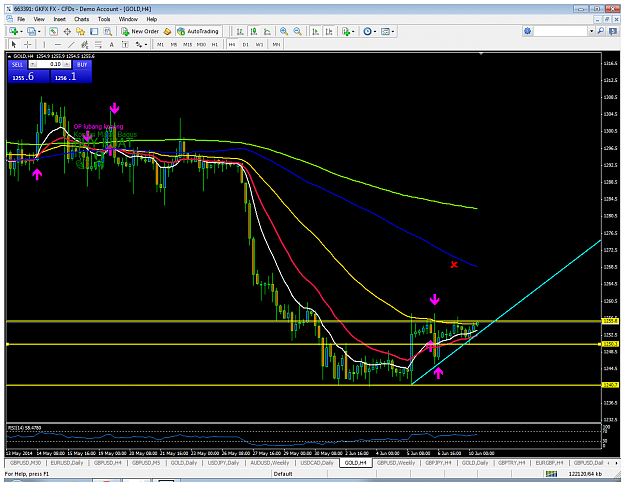Switch to the GBPUSD,M30 chart tab
The height and width of the screenshot is (482, 625).
click(x=25, y=463)
